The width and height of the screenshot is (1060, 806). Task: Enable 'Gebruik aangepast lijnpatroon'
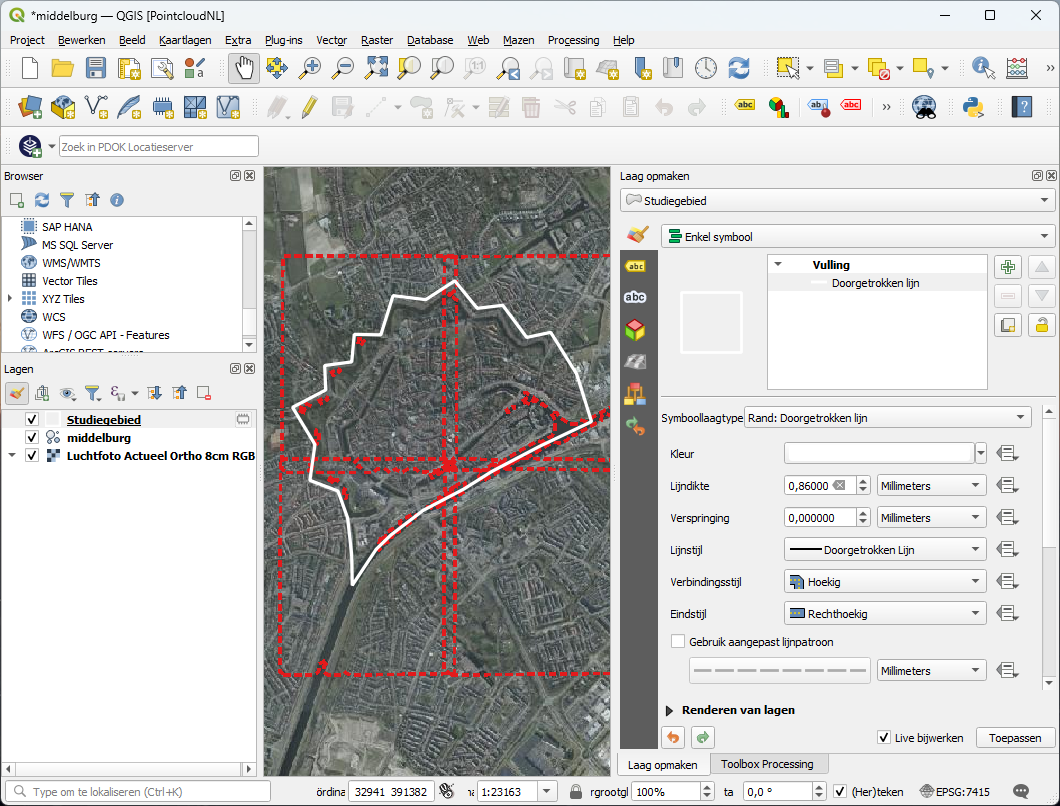(679, 642)
